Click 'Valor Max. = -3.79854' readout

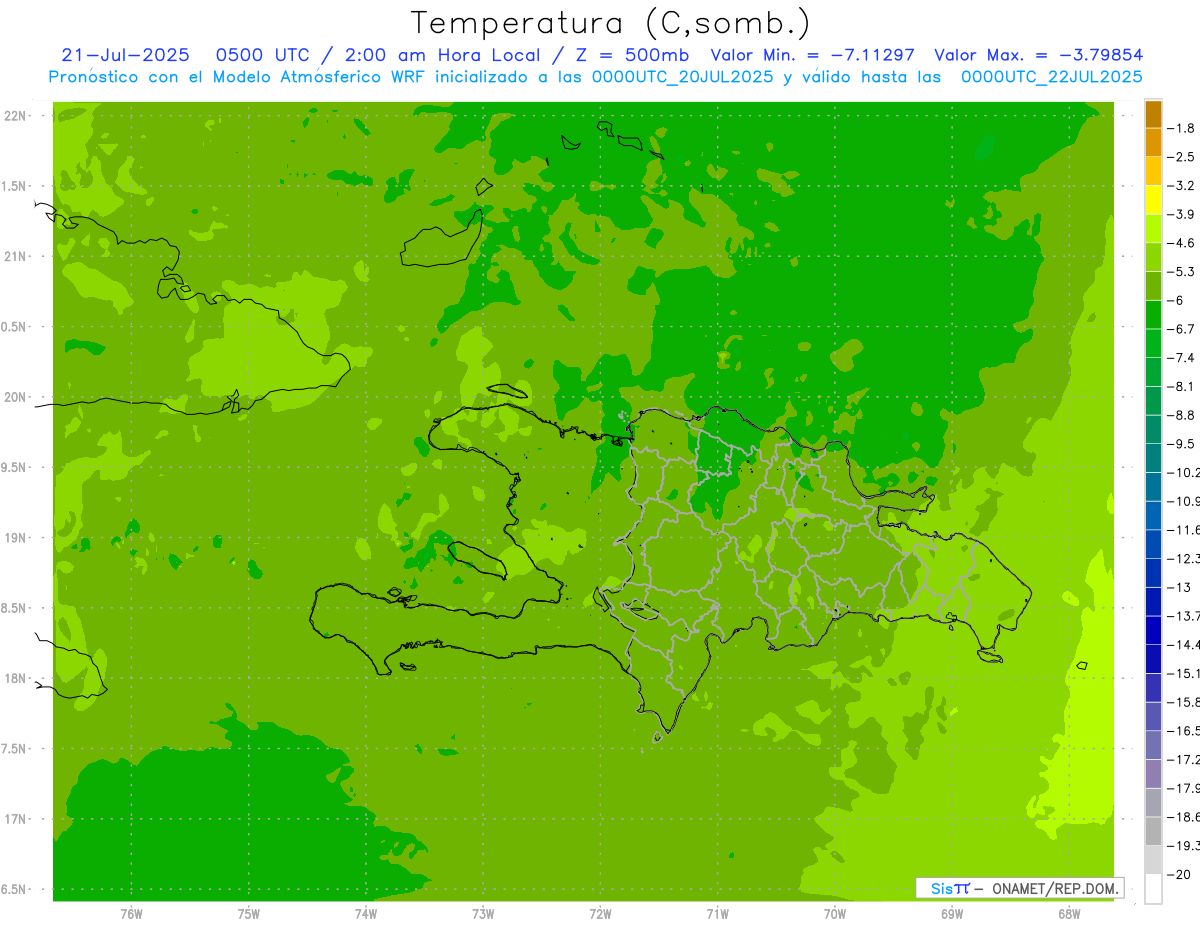pyautogui.click(x=1038, y=55)
